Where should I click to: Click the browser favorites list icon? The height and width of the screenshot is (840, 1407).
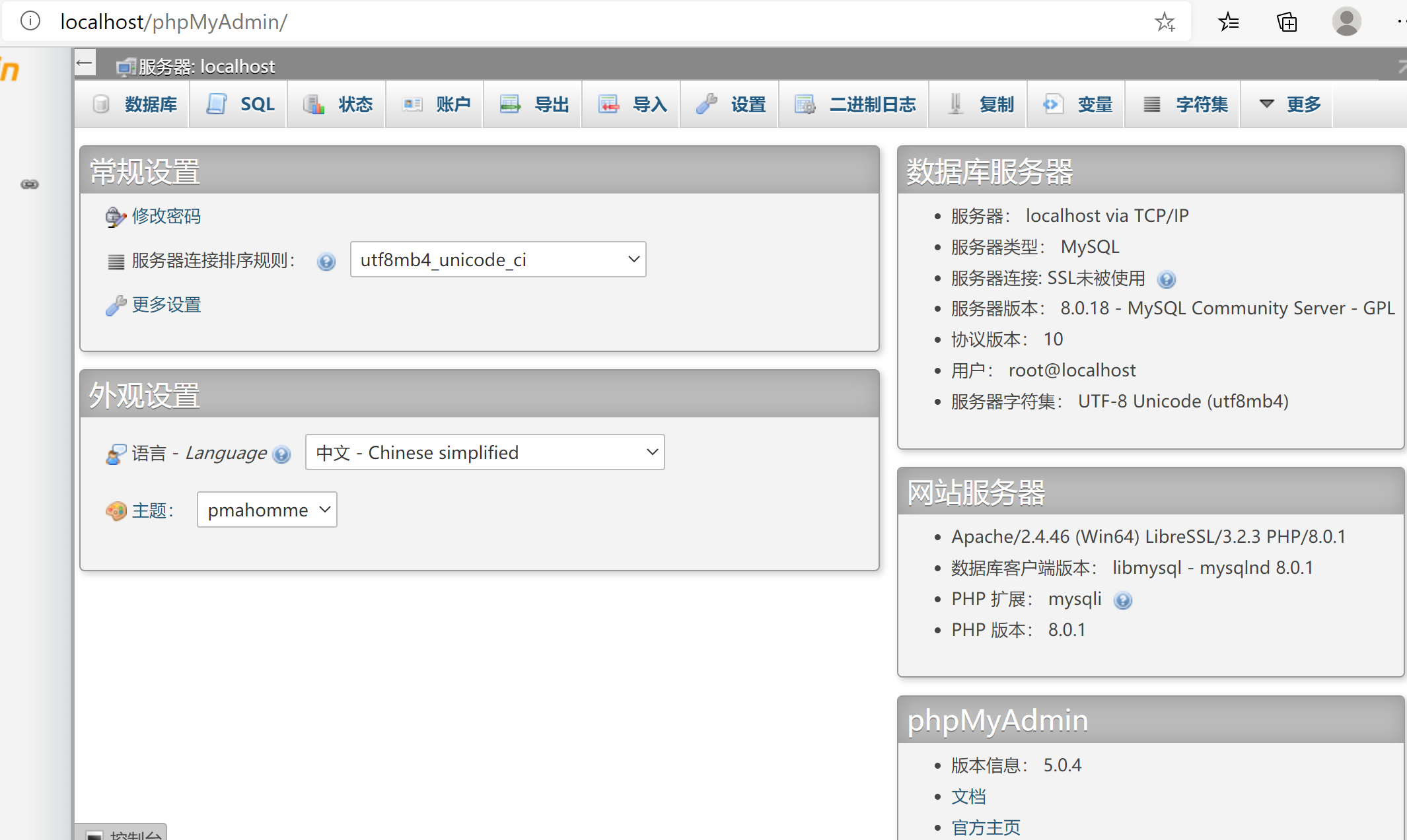[1228, 22]
